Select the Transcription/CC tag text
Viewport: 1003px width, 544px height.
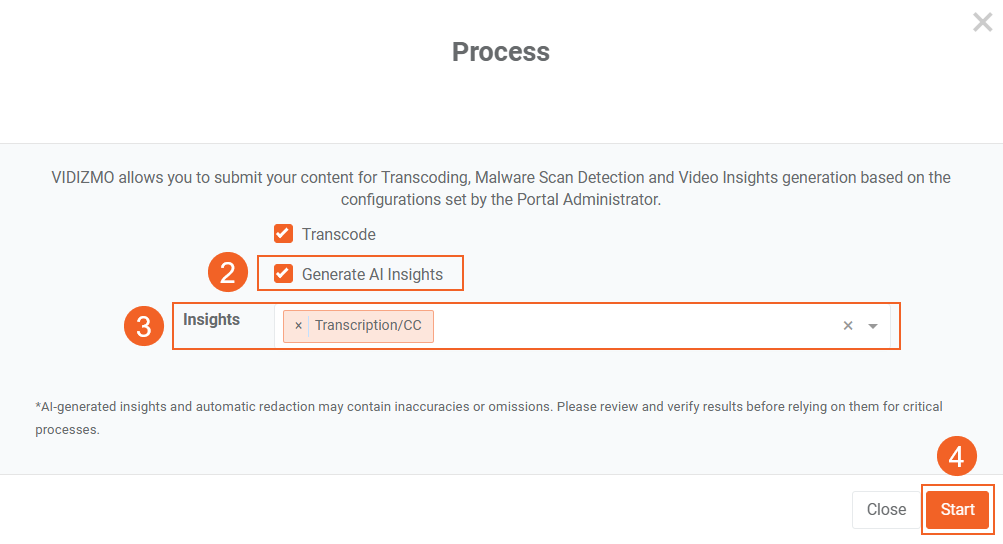click(x=368, y=326)
